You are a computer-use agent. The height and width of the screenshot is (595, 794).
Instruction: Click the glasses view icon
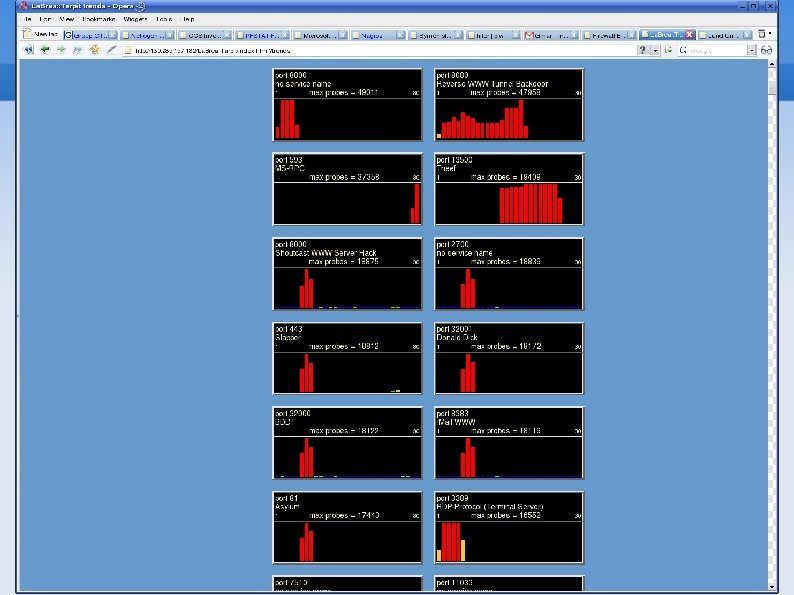coord(766,50)
